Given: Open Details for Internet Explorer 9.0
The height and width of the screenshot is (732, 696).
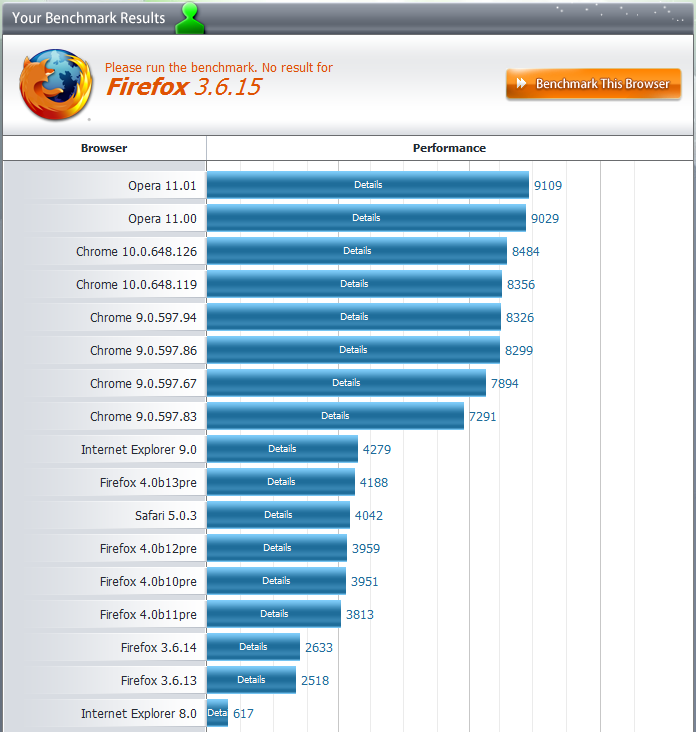Looking at the screenshot, I should click(x=282, y=449).
